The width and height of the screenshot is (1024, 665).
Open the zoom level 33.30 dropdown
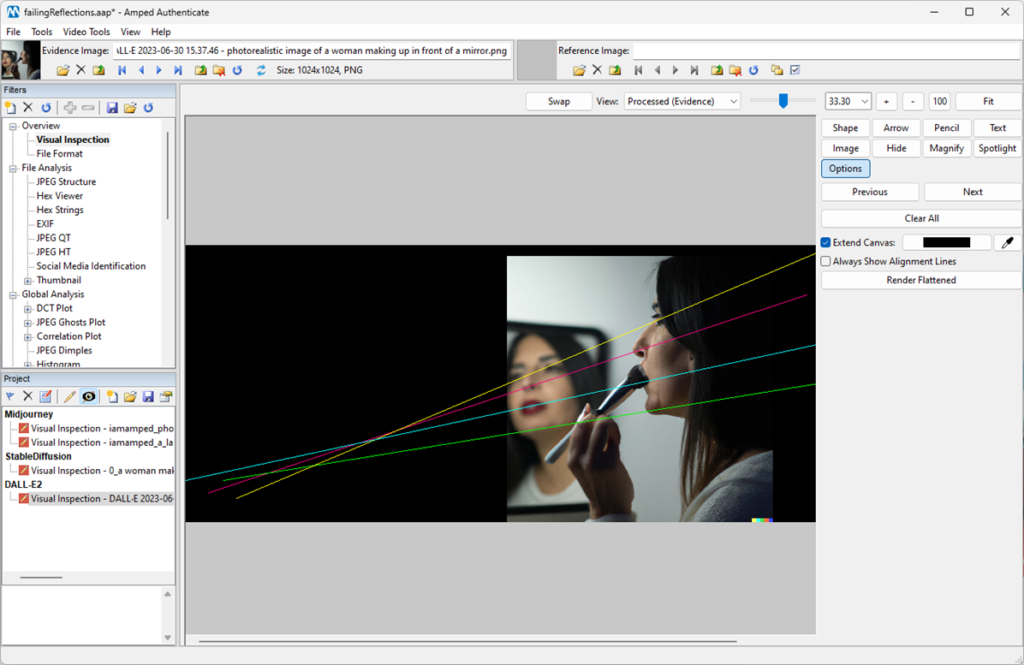tap(848, 101)
